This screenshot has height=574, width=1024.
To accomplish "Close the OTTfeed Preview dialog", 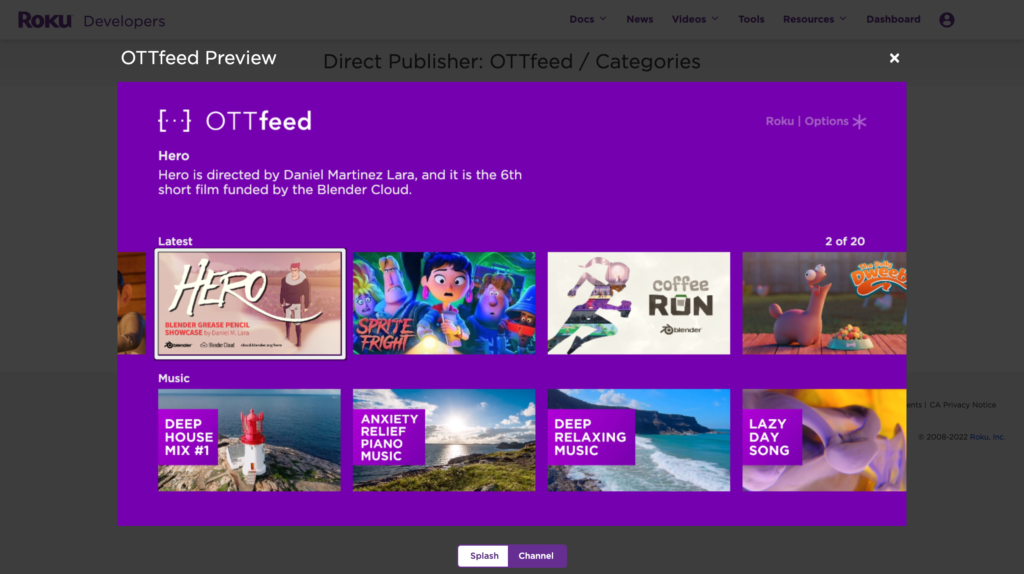I will tap(894, 58).
